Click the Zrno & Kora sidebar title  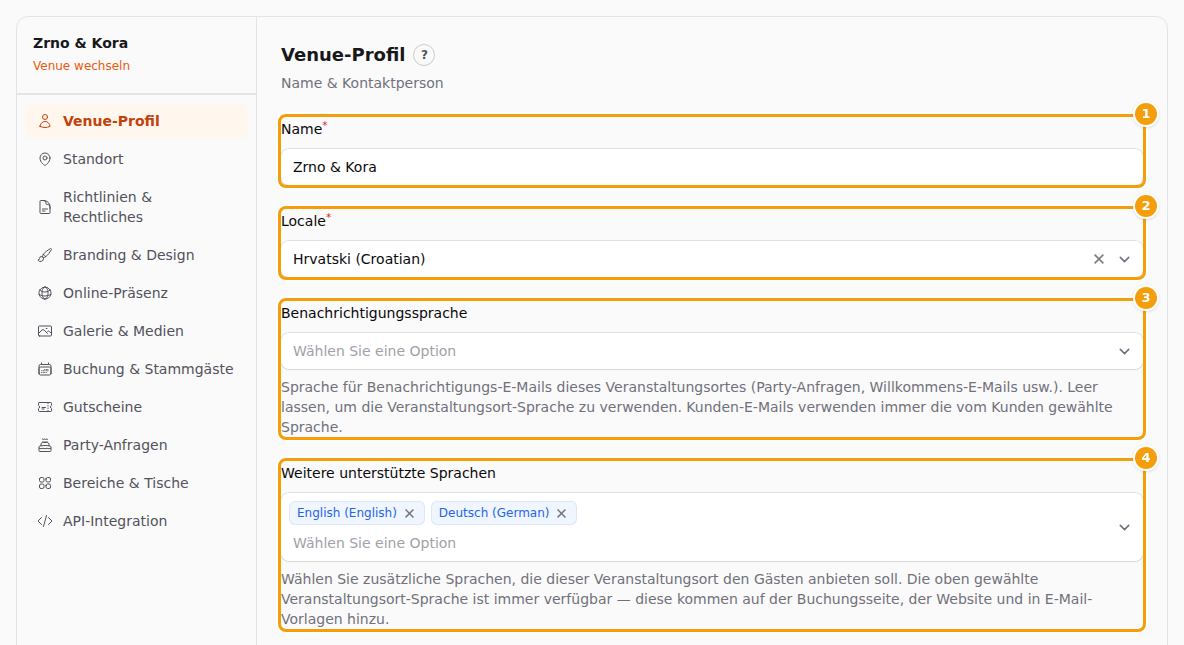coord(80,43)
